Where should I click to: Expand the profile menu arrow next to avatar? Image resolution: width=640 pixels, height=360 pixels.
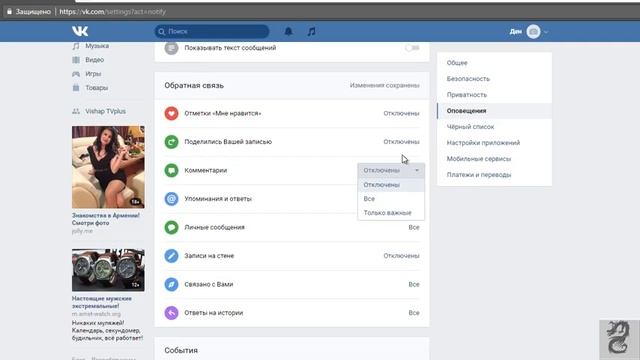[x=546, y=32]
